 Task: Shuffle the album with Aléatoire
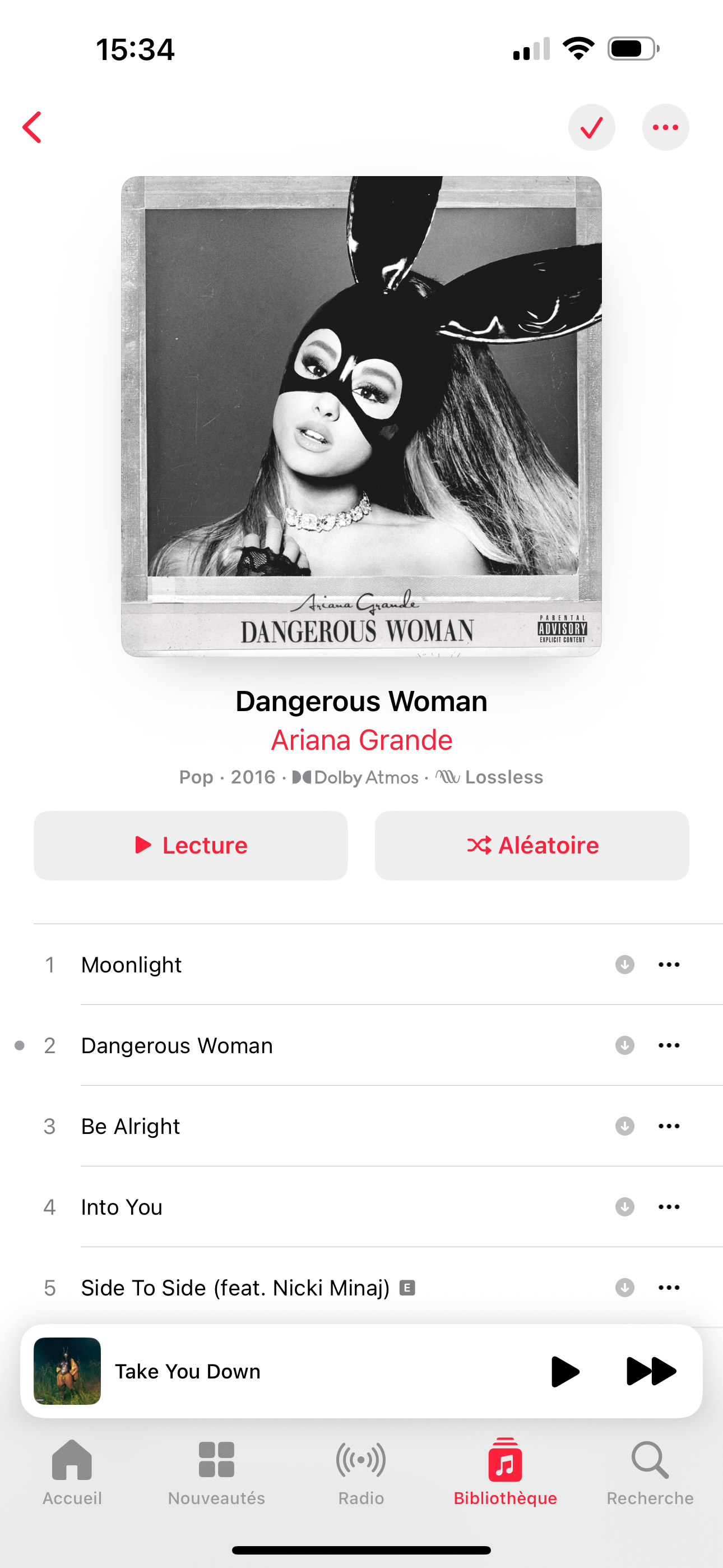[x=532, y=846]
